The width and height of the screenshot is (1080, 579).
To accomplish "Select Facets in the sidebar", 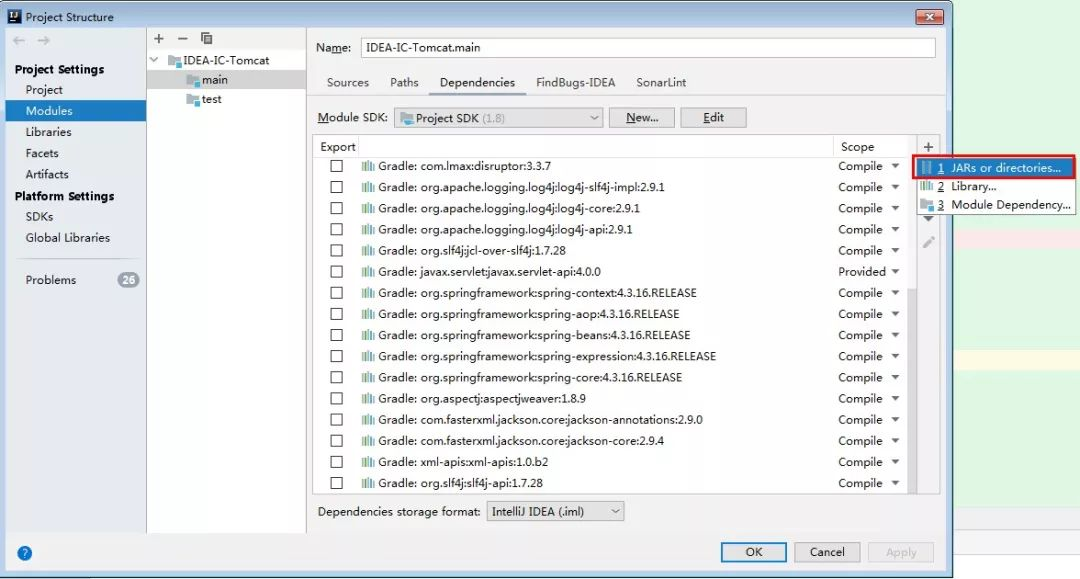I will (42, 154).
